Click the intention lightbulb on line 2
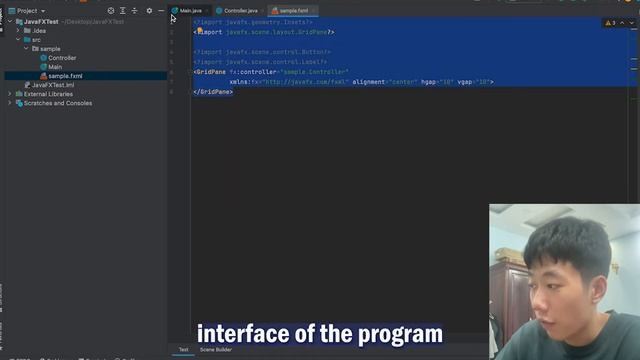Viewport: 640px width, 360px height. 200,30
